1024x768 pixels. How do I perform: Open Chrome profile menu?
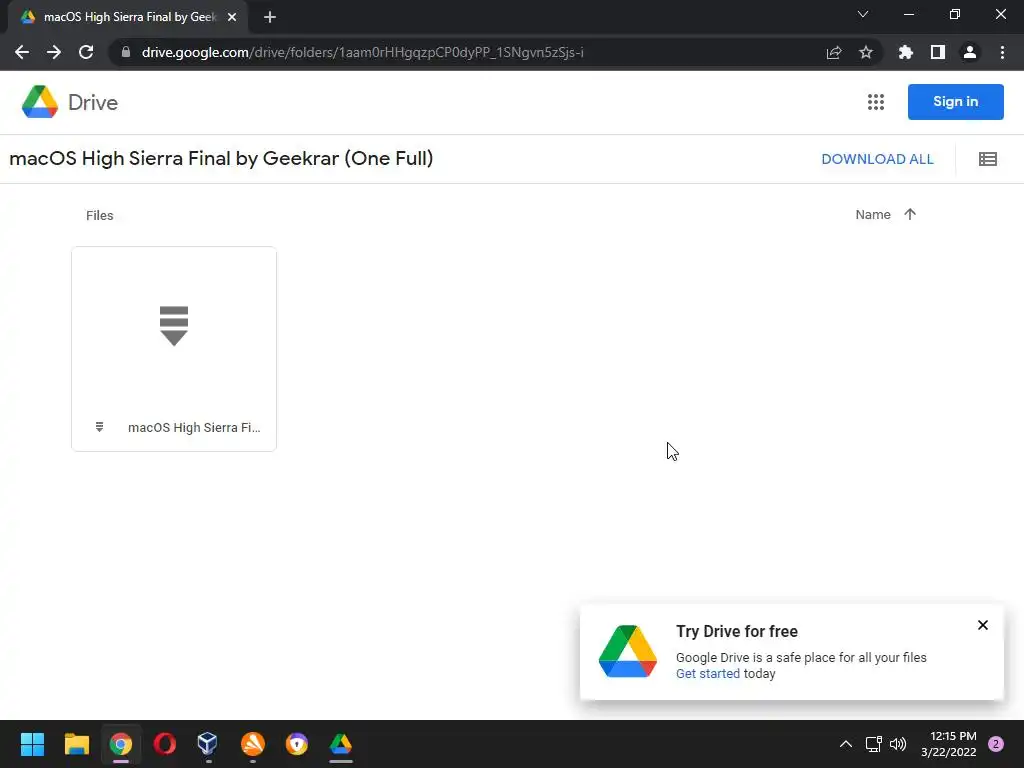pyautogui.click(x=970, y=52)
